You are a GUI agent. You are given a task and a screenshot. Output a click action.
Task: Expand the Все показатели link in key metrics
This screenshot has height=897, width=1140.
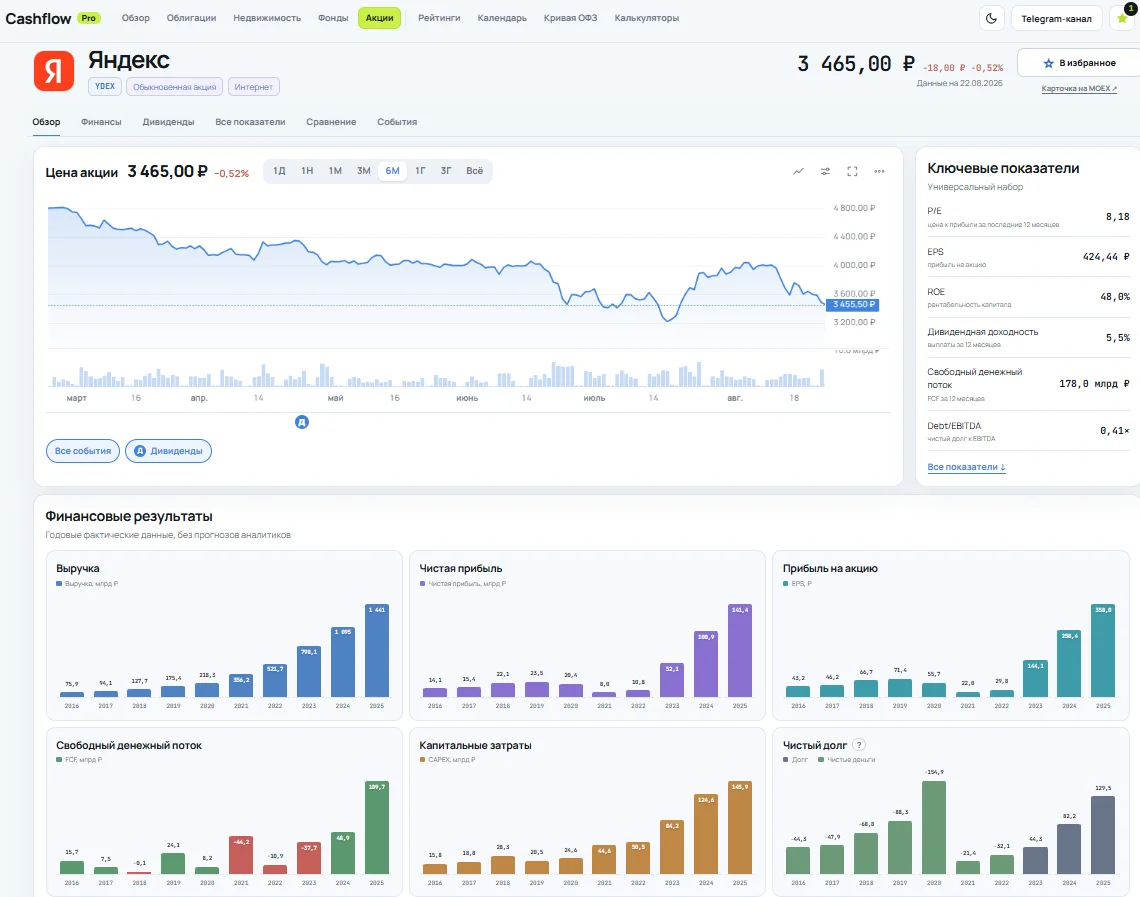pos(966,467)
